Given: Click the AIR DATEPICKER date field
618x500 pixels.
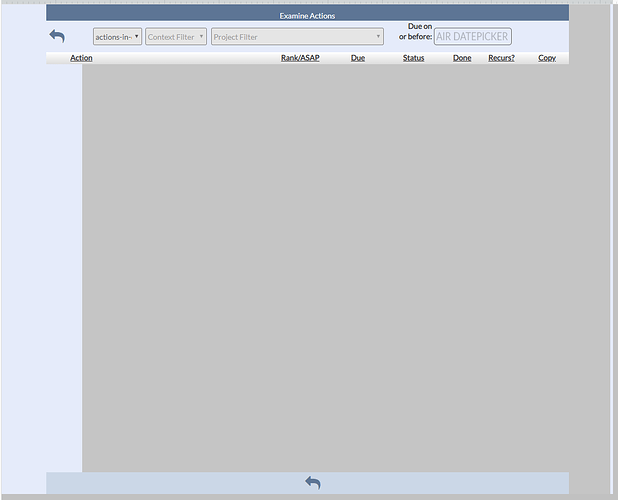Looking at the screenshot, I should [x=473, y=36].
